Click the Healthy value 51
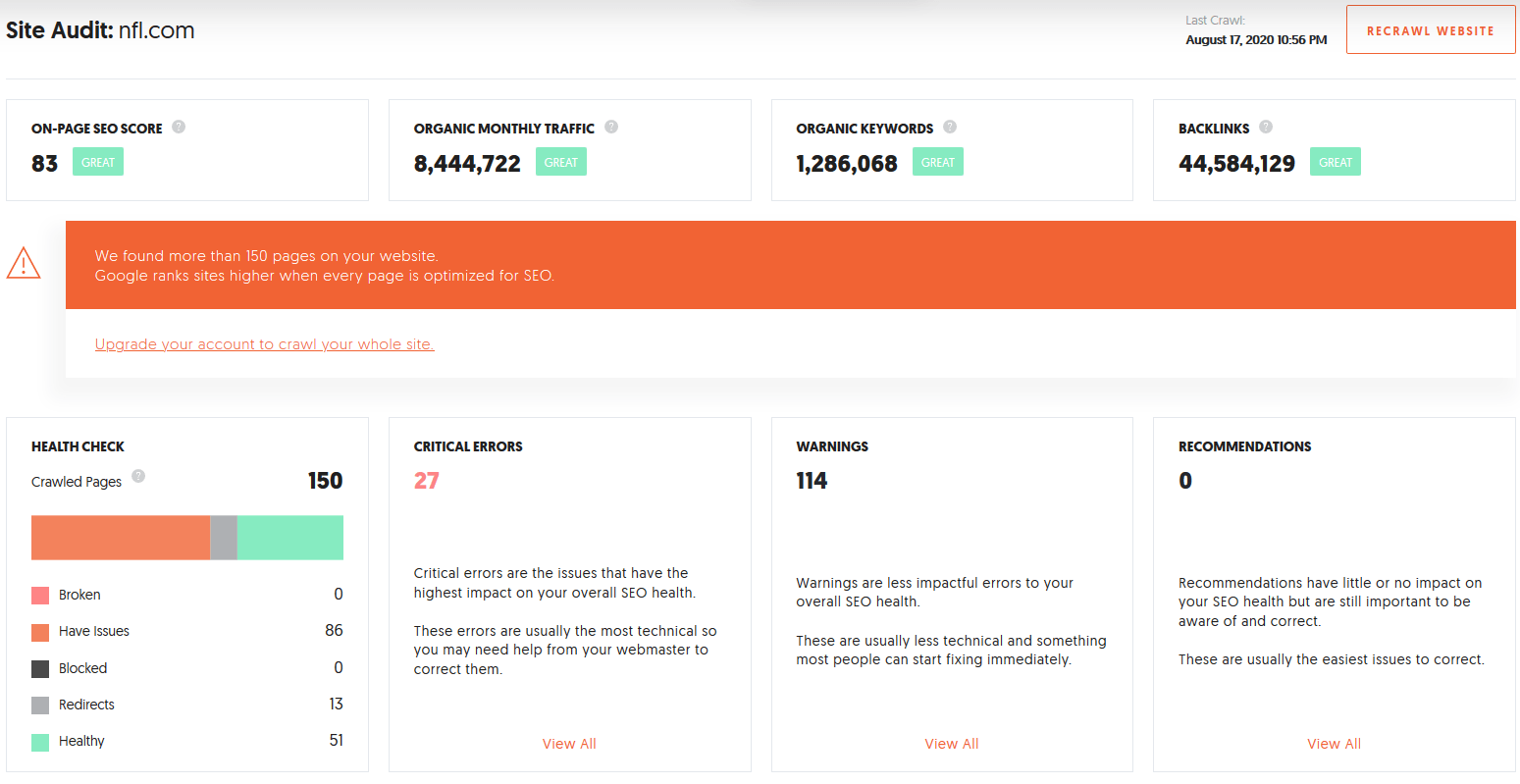1520x784 pixels. [336, 741]
